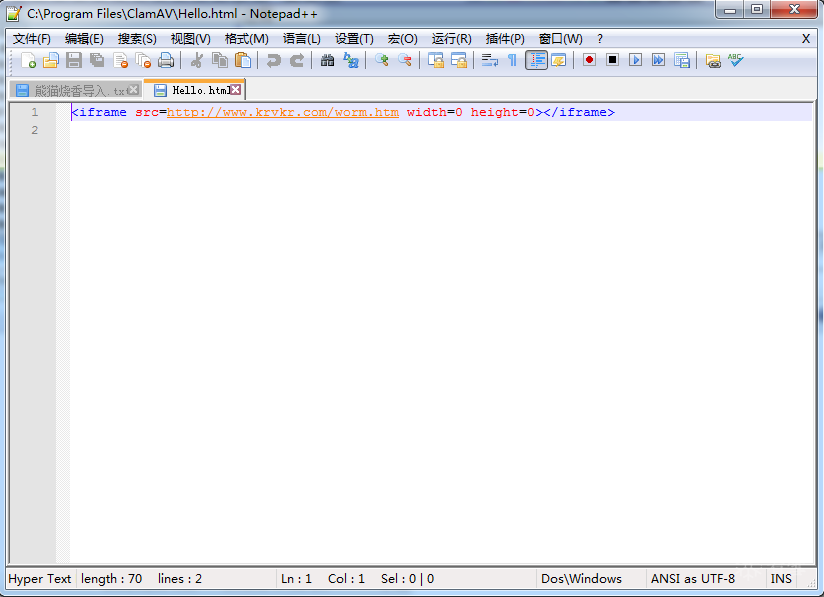Toggle synchronized vertical scrolling

click(x=436, y=60)
